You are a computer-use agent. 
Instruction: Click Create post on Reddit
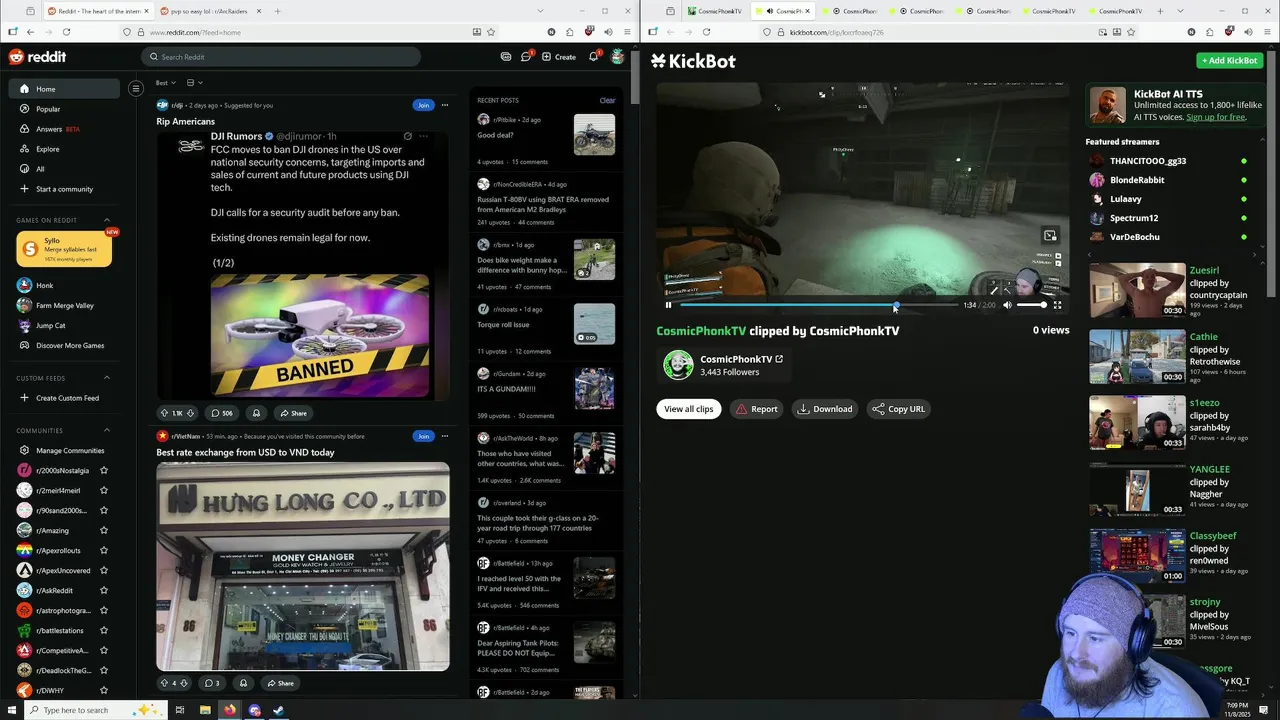coord(559,57)
